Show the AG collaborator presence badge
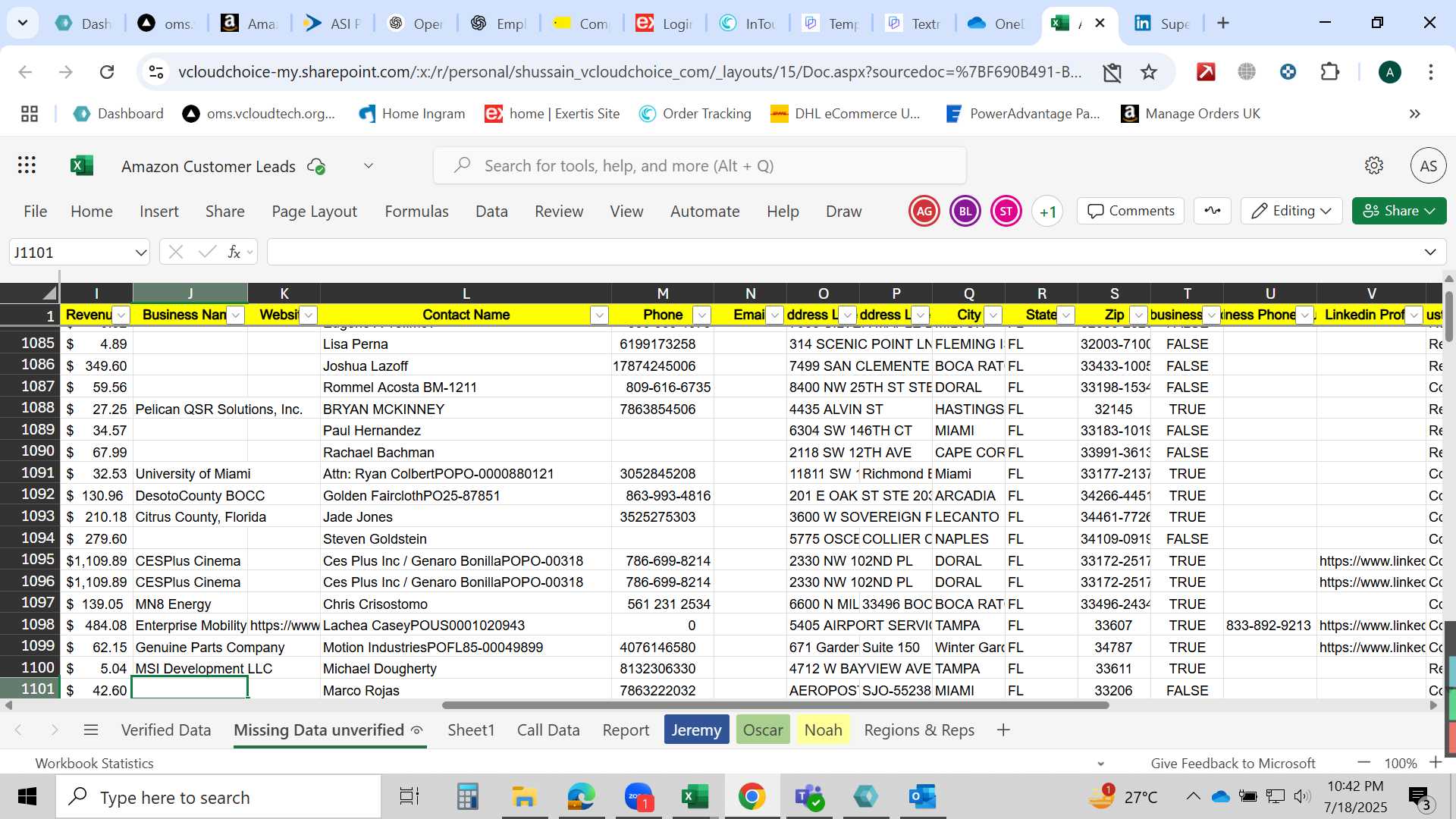Screen dimensions: 1456x819 click(x=924, y=212)
